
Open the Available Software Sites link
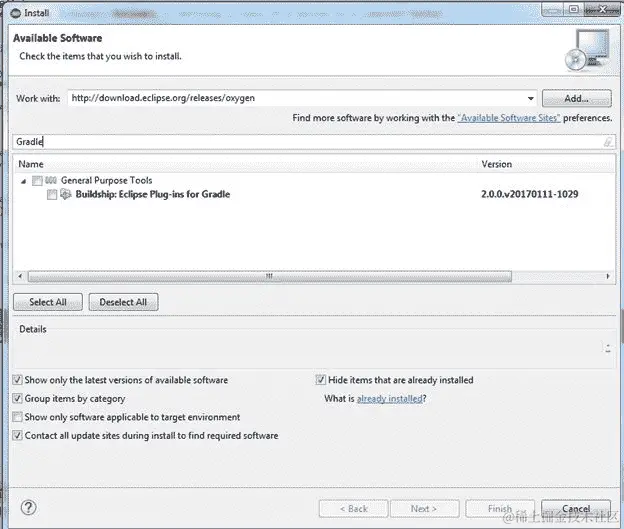click(x=509, y=118)
